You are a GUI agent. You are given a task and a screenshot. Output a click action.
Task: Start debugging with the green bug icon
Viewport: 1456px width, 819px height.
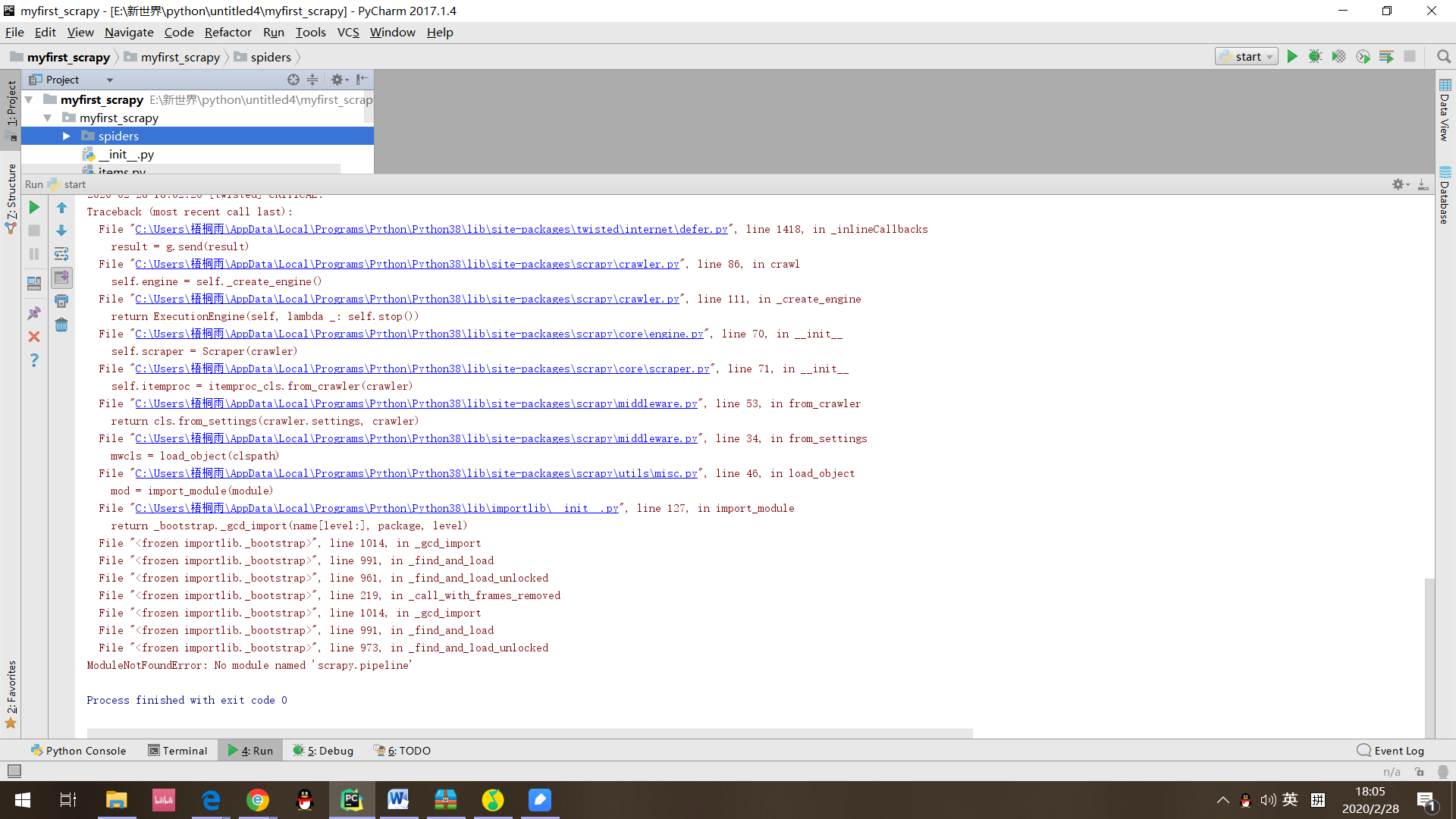1316,56
